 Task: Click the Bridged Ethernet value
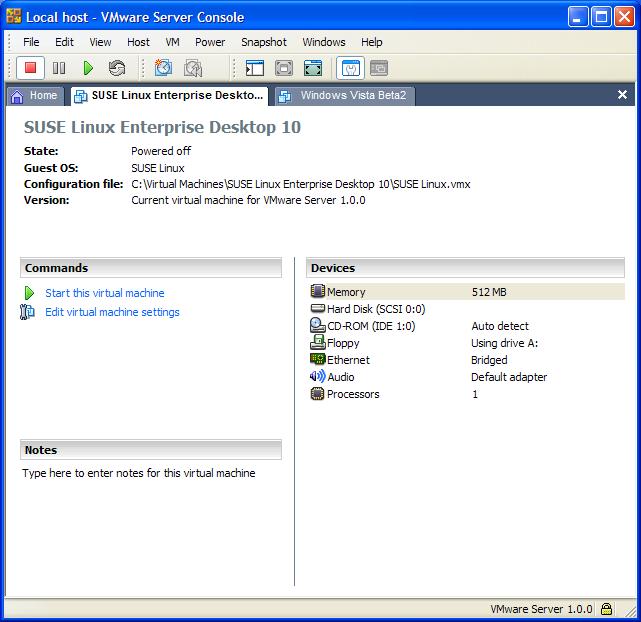(489, 360)
